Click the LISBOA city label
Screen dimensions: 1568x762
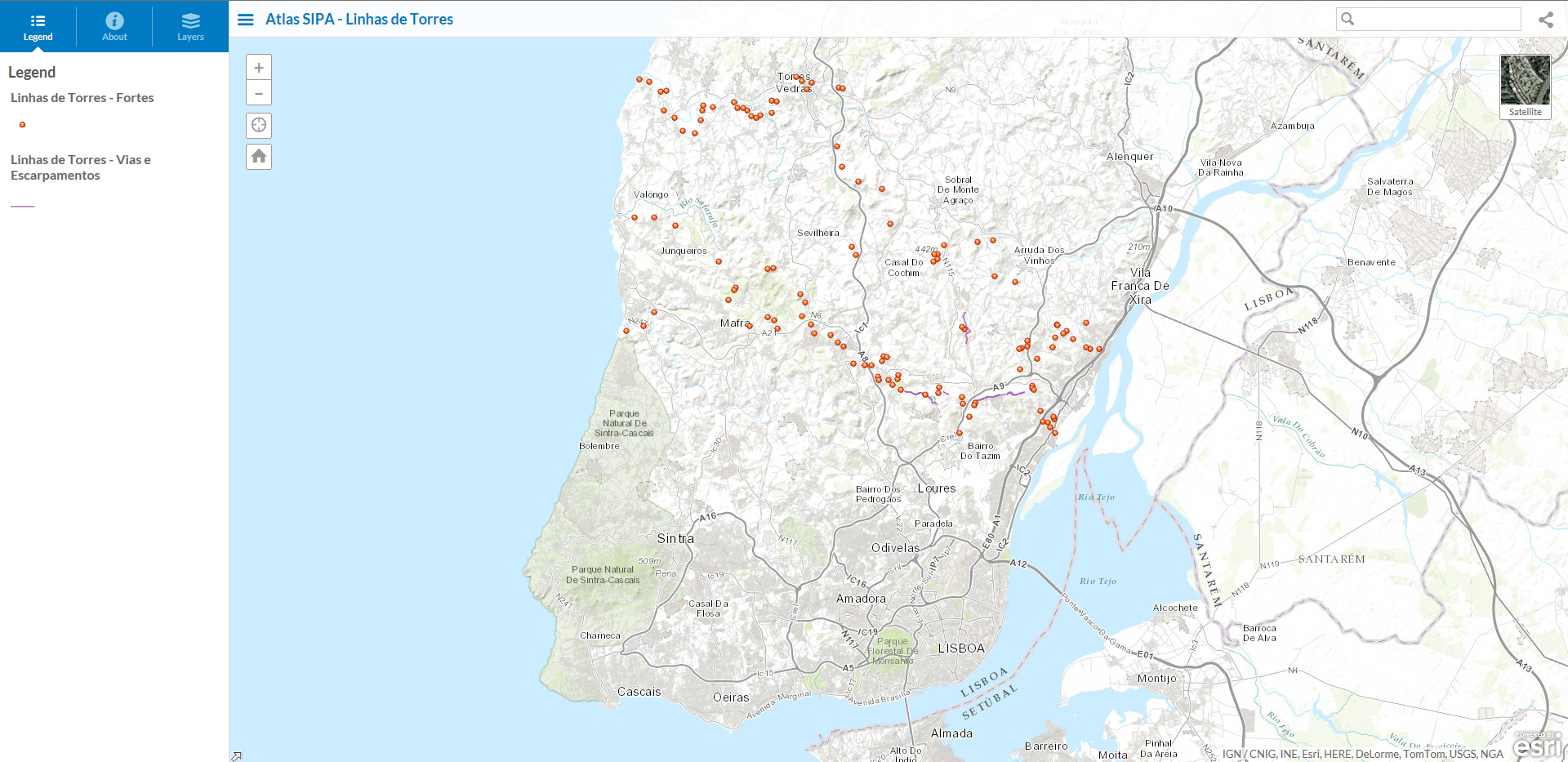pyautogui.click(x=961, y=648)
